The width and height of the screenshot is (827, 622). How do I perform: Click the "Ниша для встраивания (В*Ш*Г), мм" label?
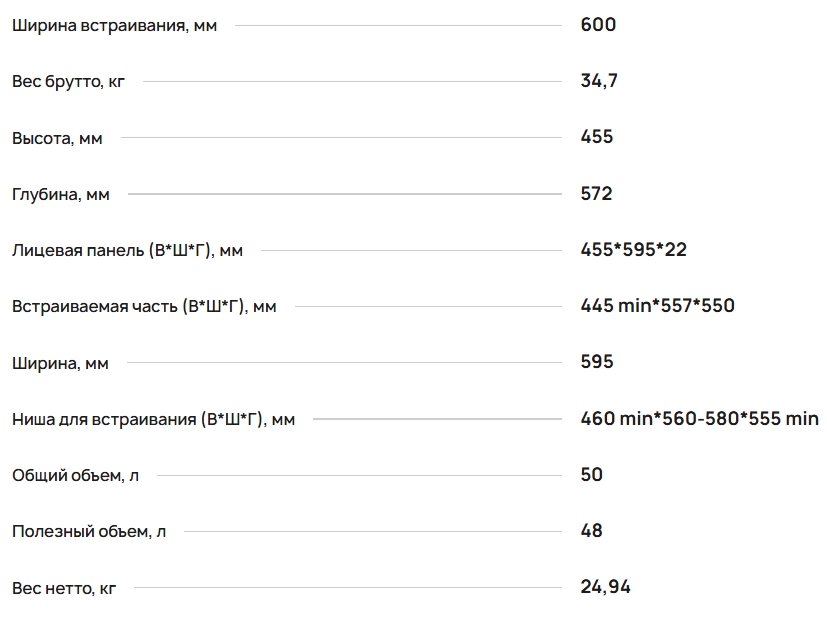[153, 420]
